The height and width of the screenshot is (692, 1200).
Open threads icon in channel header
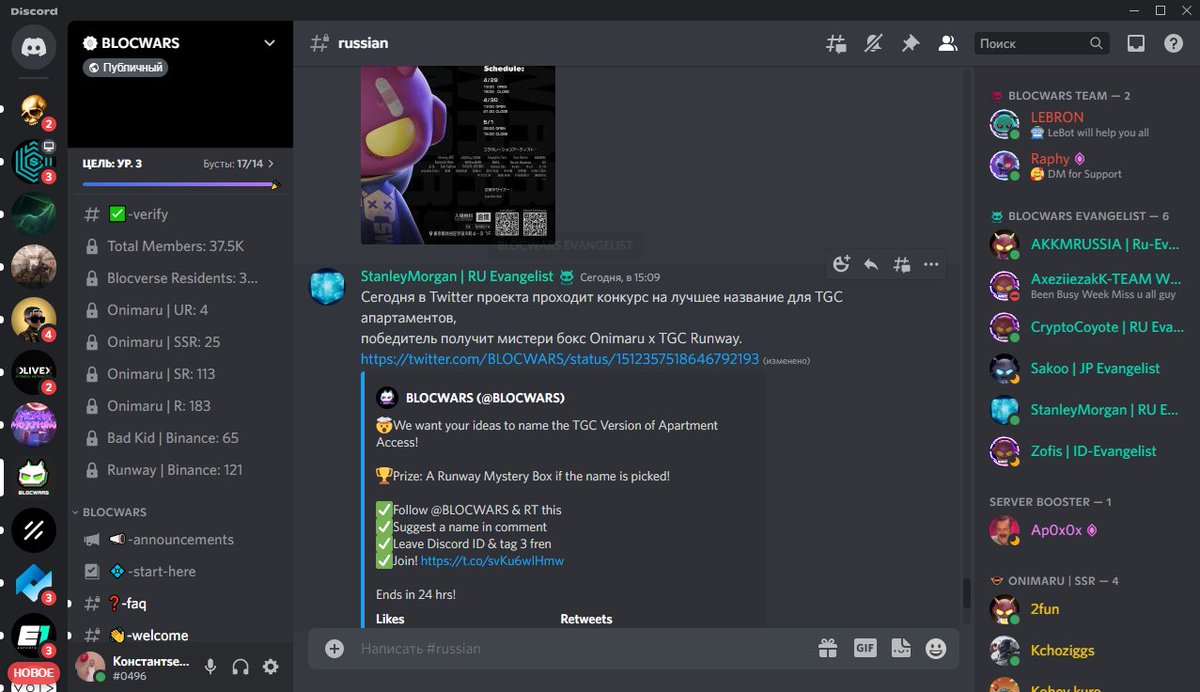coord(836,43)
